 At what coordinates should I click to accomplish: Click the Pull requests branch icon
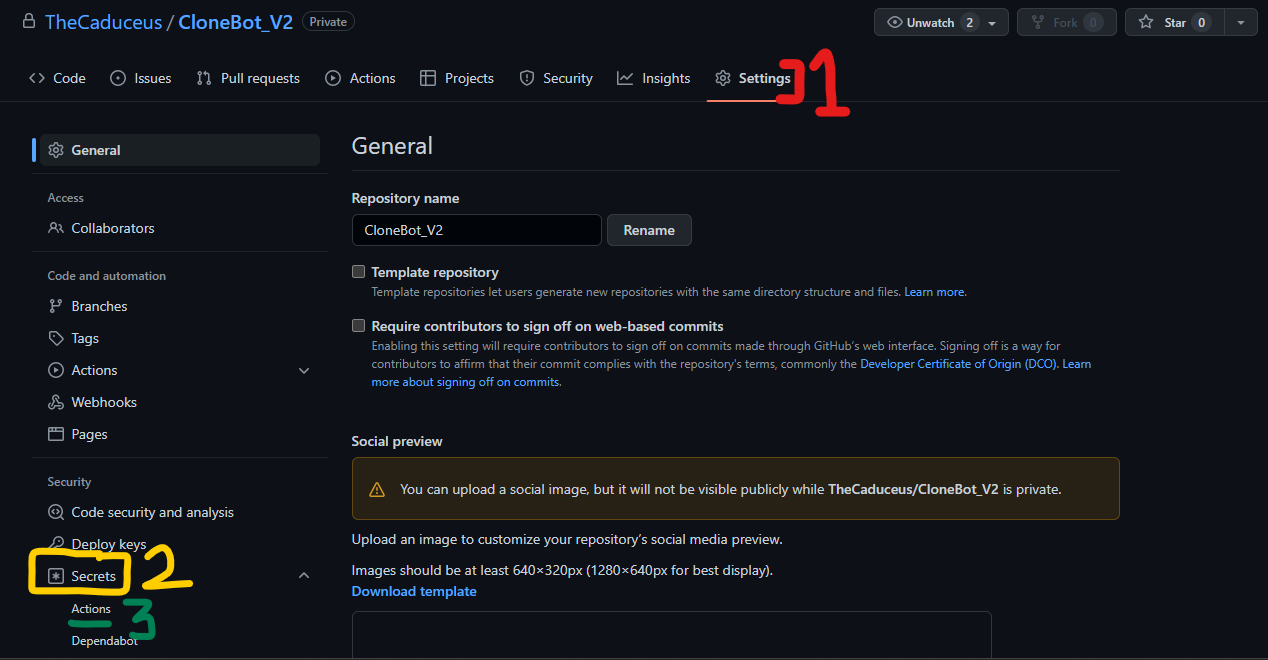204,78
